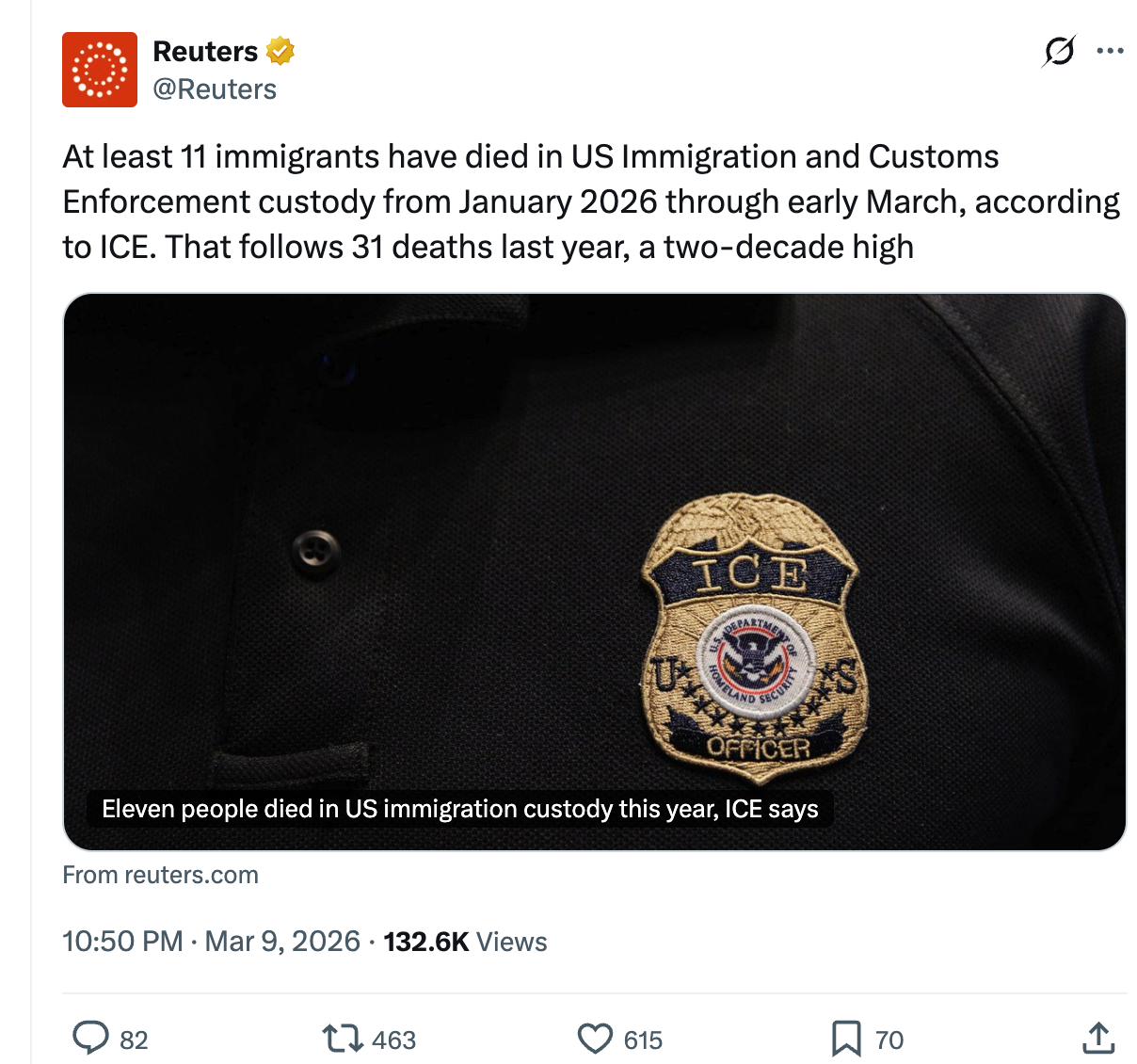Click the 'Eleven people died' headline caption
This screenshot has width=1137, height=1064.
(459, 809)
